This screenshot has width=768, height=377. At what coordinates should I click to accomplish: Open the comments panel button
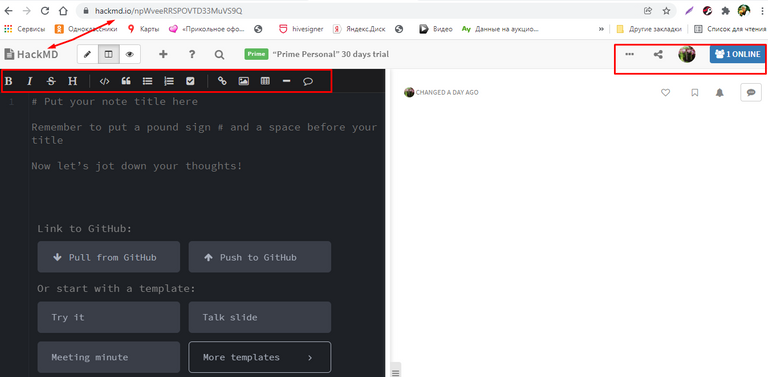[751, 92]
